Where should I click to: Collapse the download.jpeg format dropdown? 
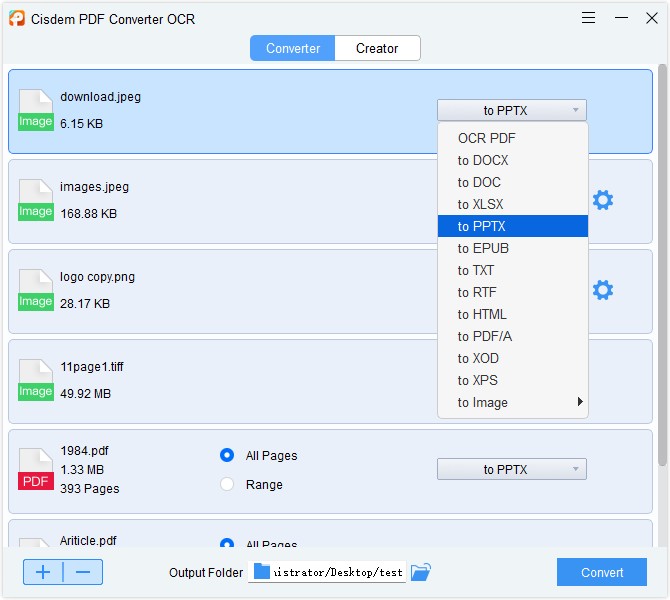[x=511, y=110]
